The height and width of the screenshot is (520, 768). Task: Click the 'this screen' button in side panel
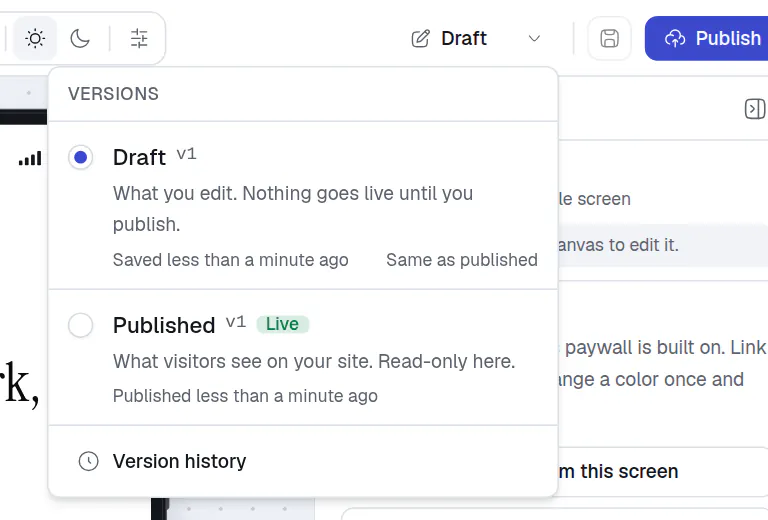click(x=663, y=471)
